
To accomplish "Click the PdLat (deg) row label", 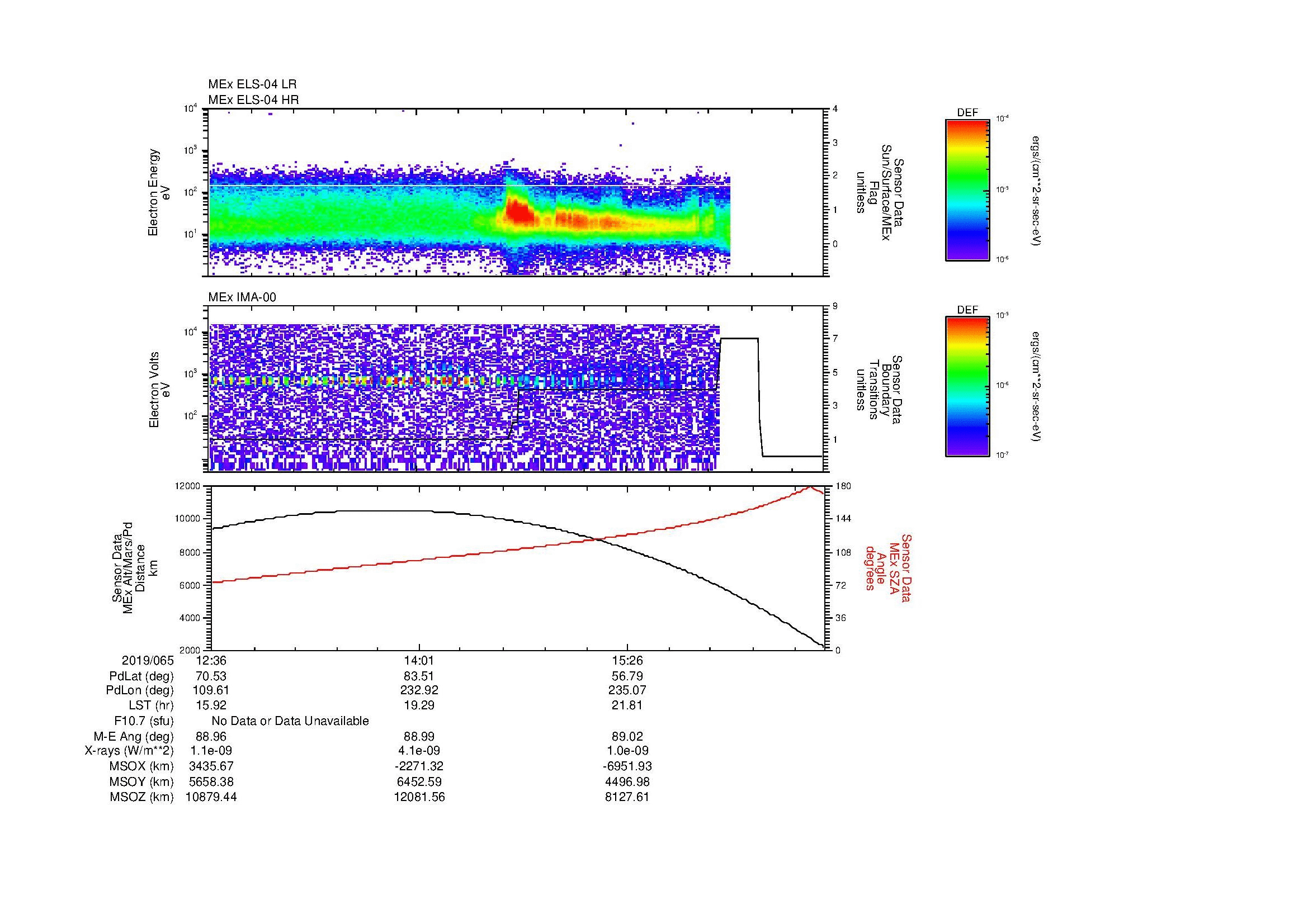I will (x=141, y=676).
